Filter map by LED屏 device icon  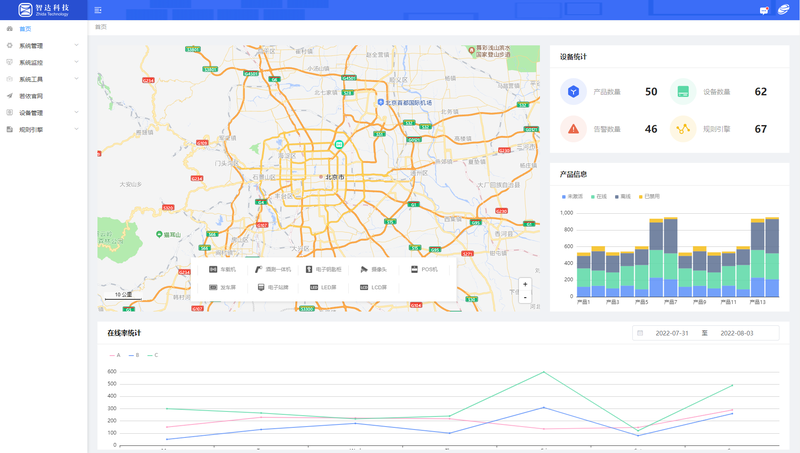[314, 287]
